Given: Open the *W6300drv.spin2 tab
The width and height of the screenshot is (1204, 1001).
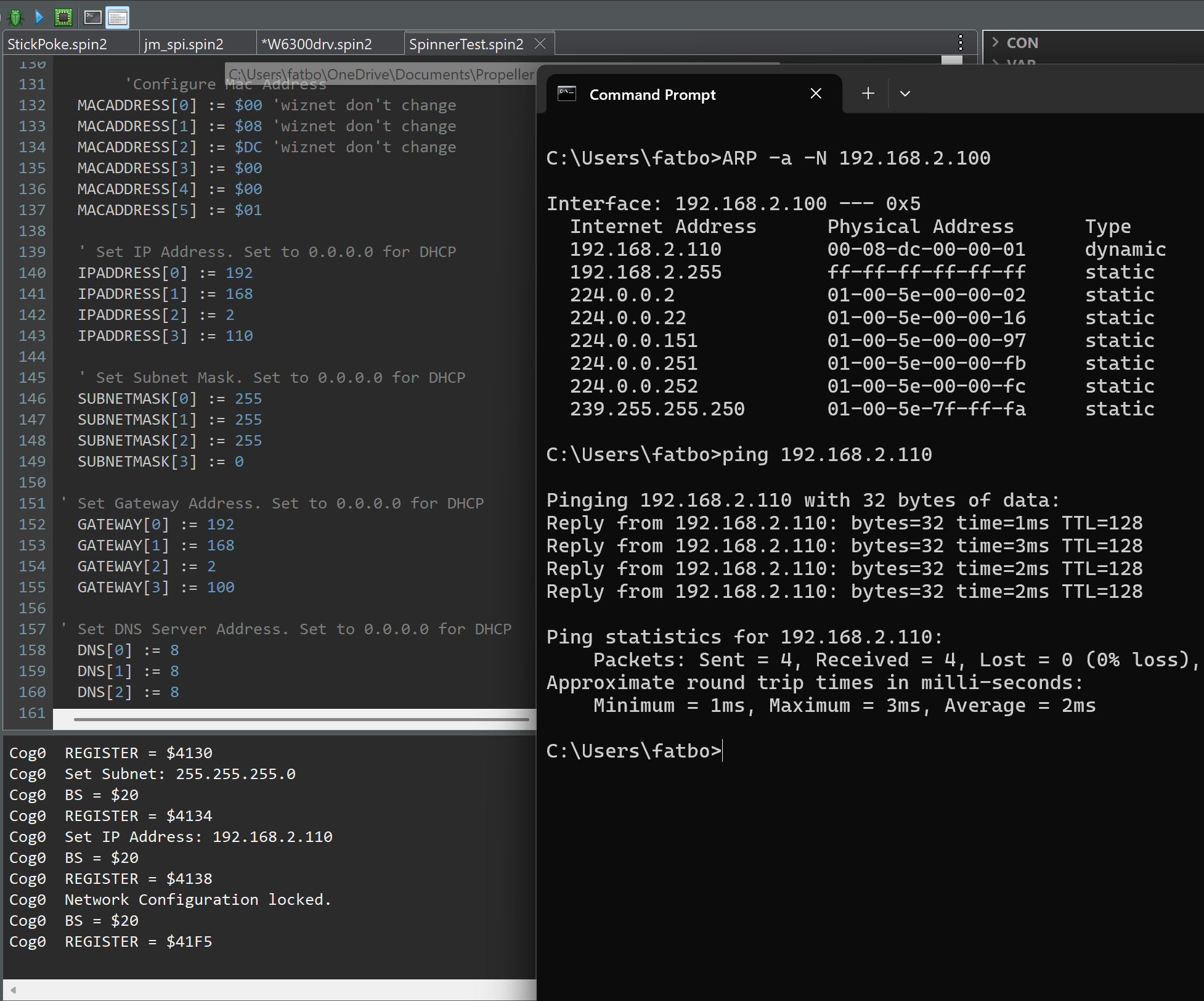Looking at the screenshot, I should [x=317, y=44].
